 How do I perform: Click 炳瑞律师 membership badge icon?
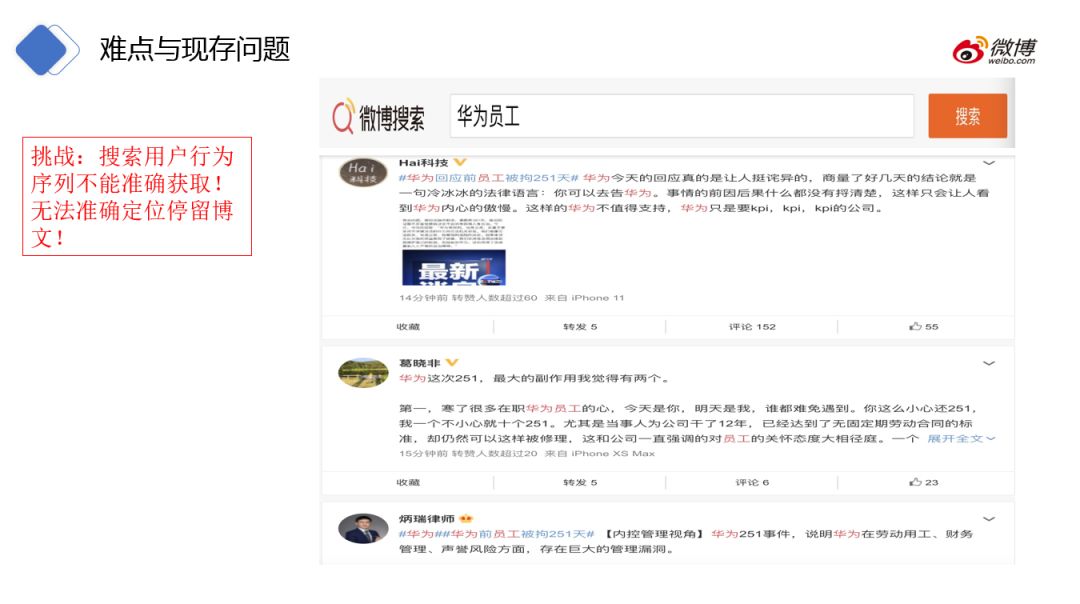coord(466,519)
